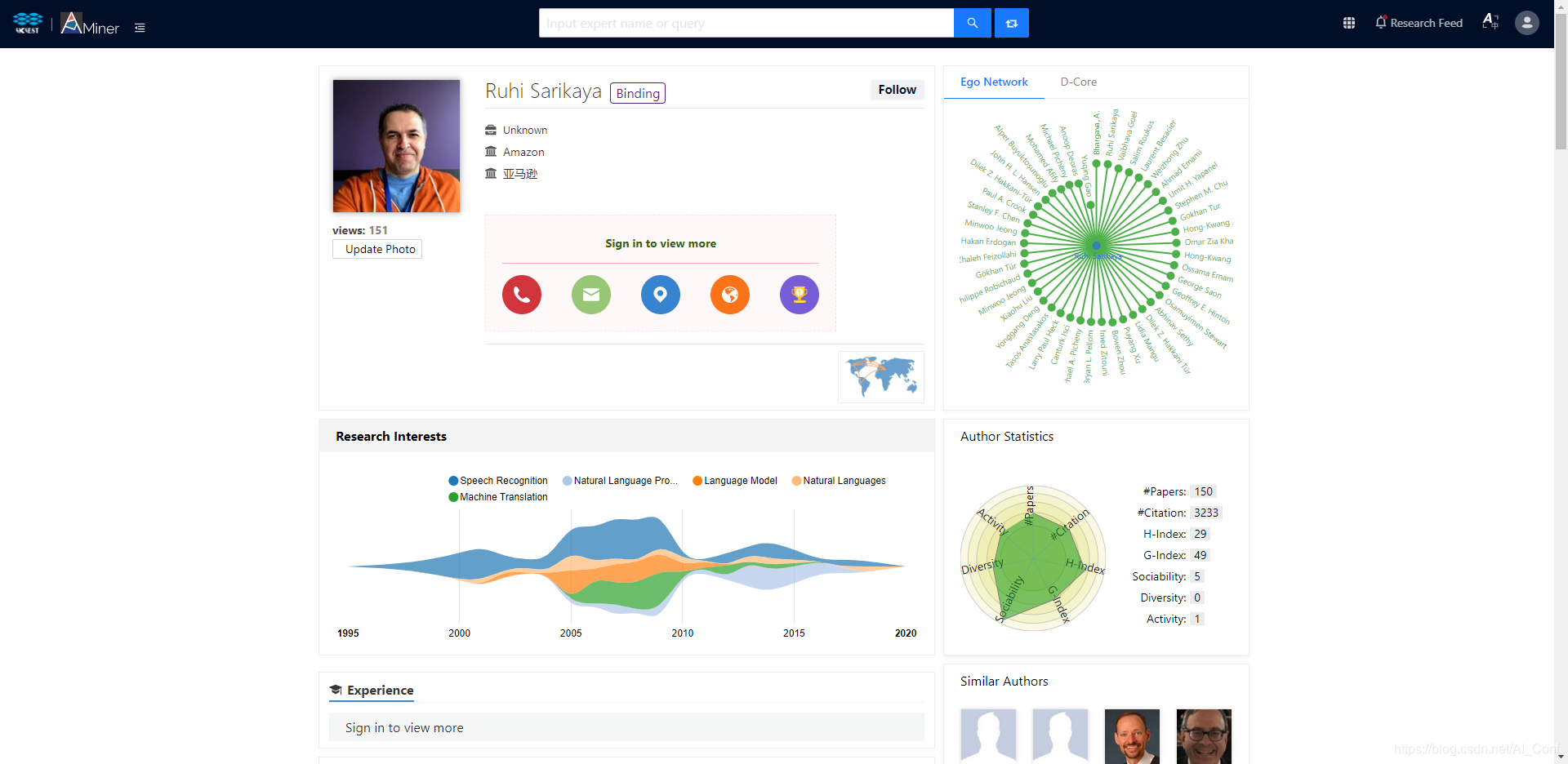This screenshot has width=1568, height=764.
Task: Switch to the Ego Network tab
Action: 994,82
